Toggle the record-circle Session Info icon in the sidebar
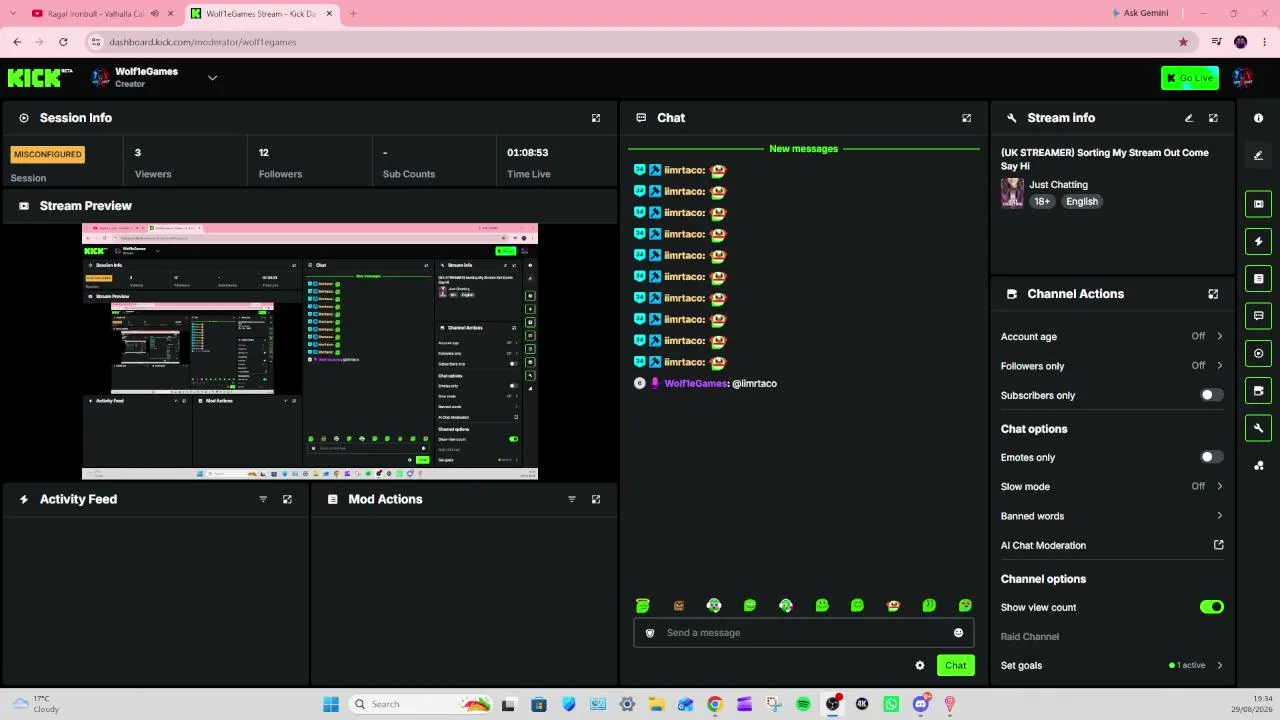 coord(1258,353)
